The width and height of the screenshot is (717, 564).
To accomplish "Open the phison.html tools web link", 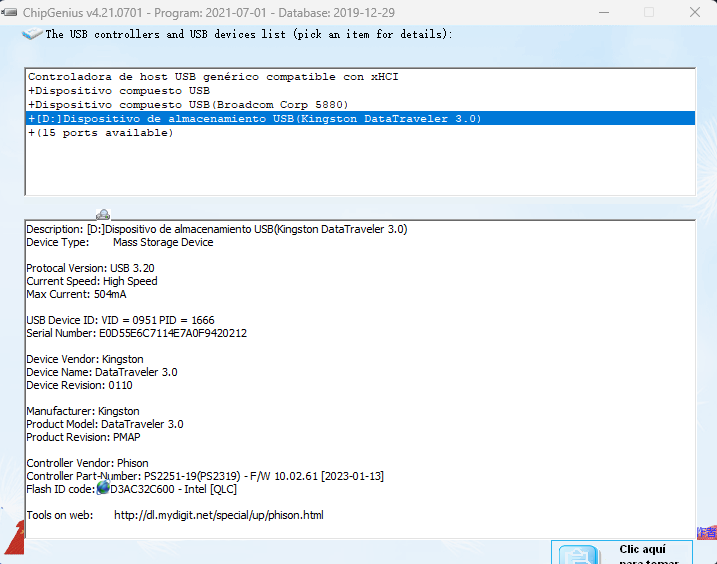I will 219,515.
